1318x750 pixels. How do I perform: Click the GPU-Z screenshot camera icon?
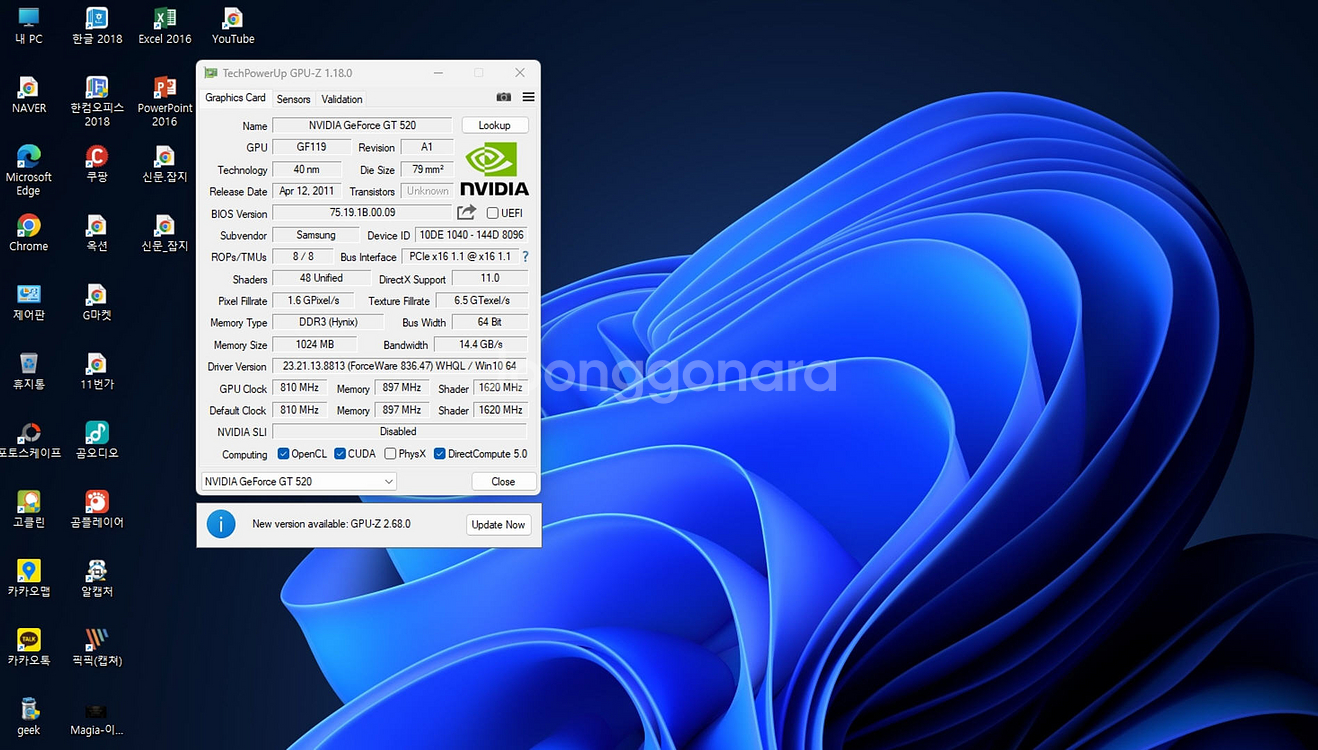point(504,97)
